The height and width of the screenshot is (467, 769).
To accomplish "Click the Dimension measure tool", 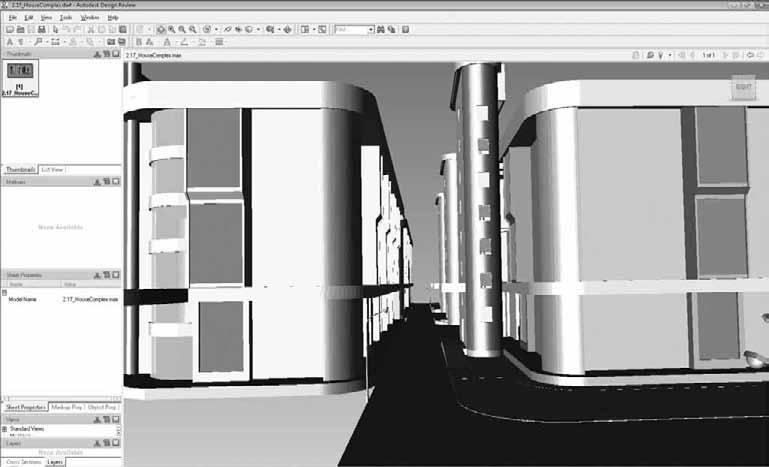I will [55, 42].
